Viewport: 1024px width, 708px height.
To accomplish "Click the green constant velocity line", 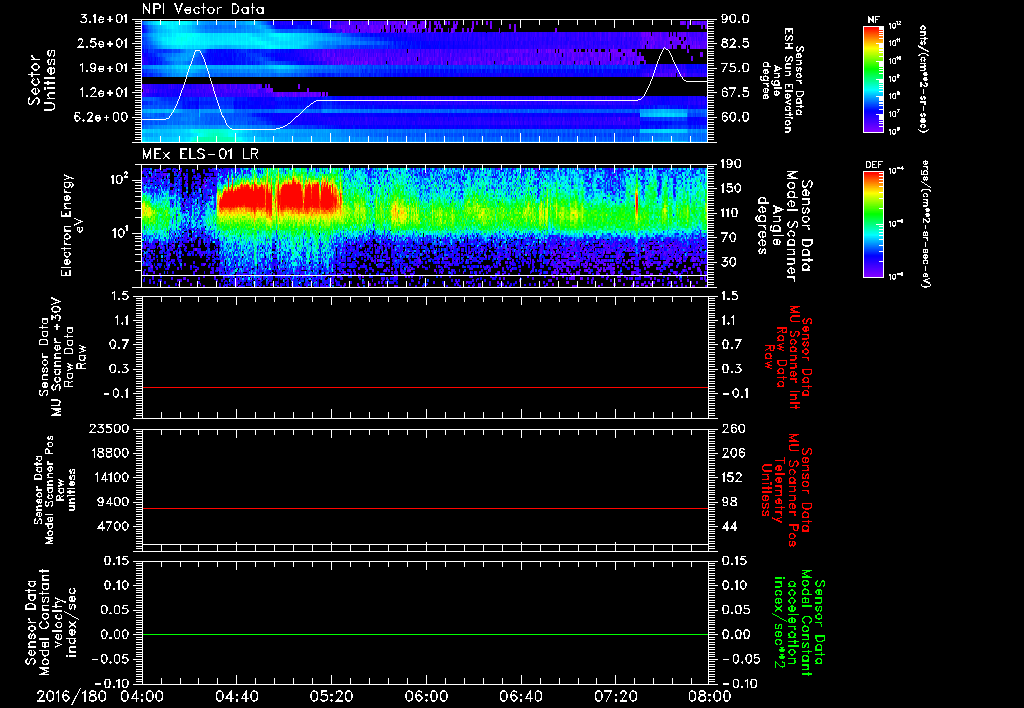I will 425,635.
